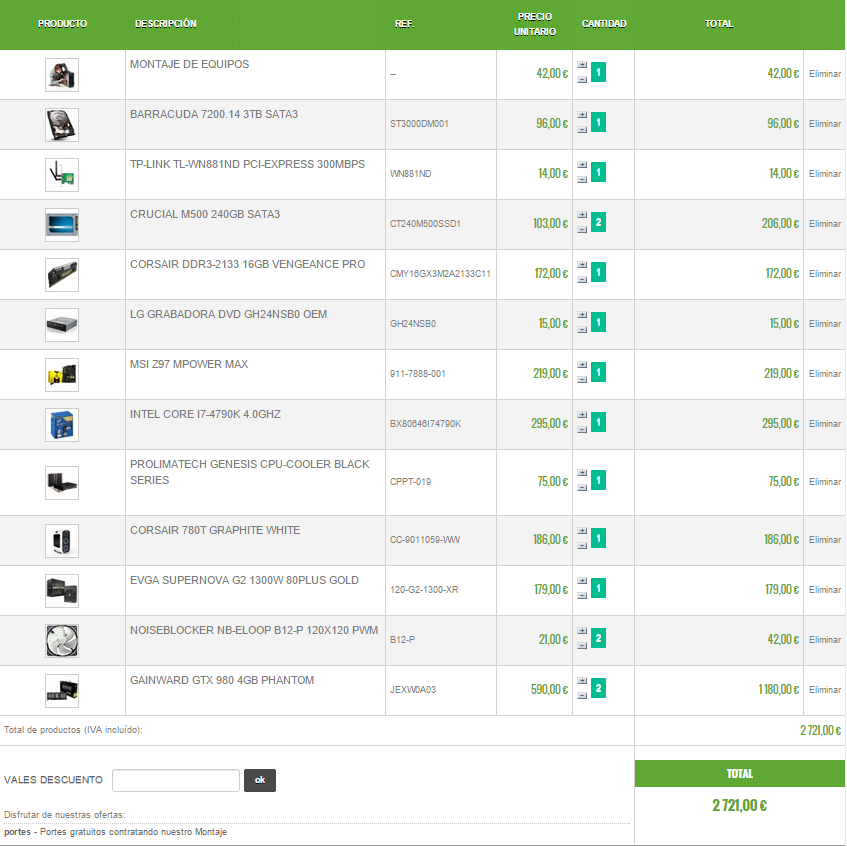This screenshot has width=847, height=846.
Task: Open CRUCIAL M500 SSD thumbnail
Action: click(x=62, y=225)
